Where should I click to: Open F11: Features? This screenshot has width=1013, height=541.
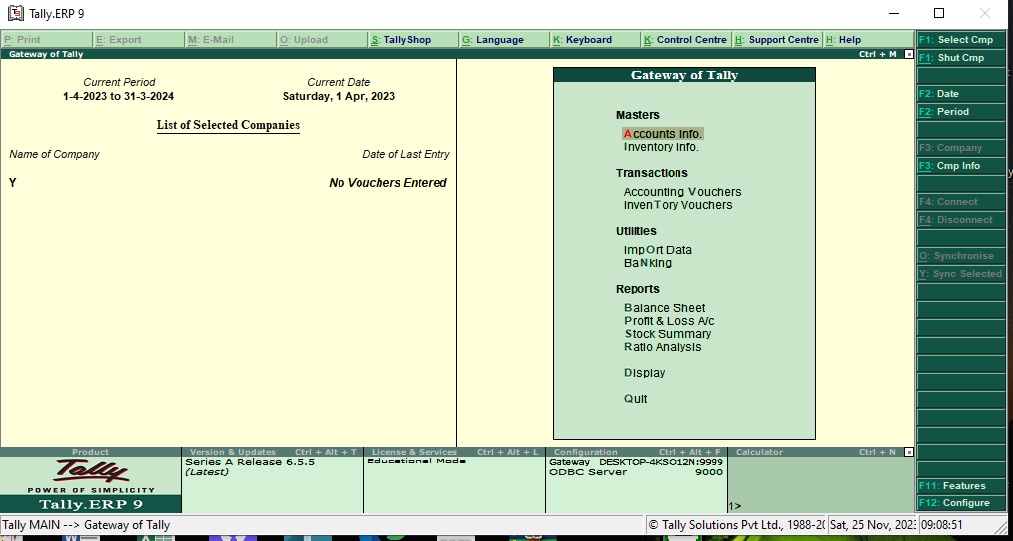pyautogui.click(x=961, y=486)
